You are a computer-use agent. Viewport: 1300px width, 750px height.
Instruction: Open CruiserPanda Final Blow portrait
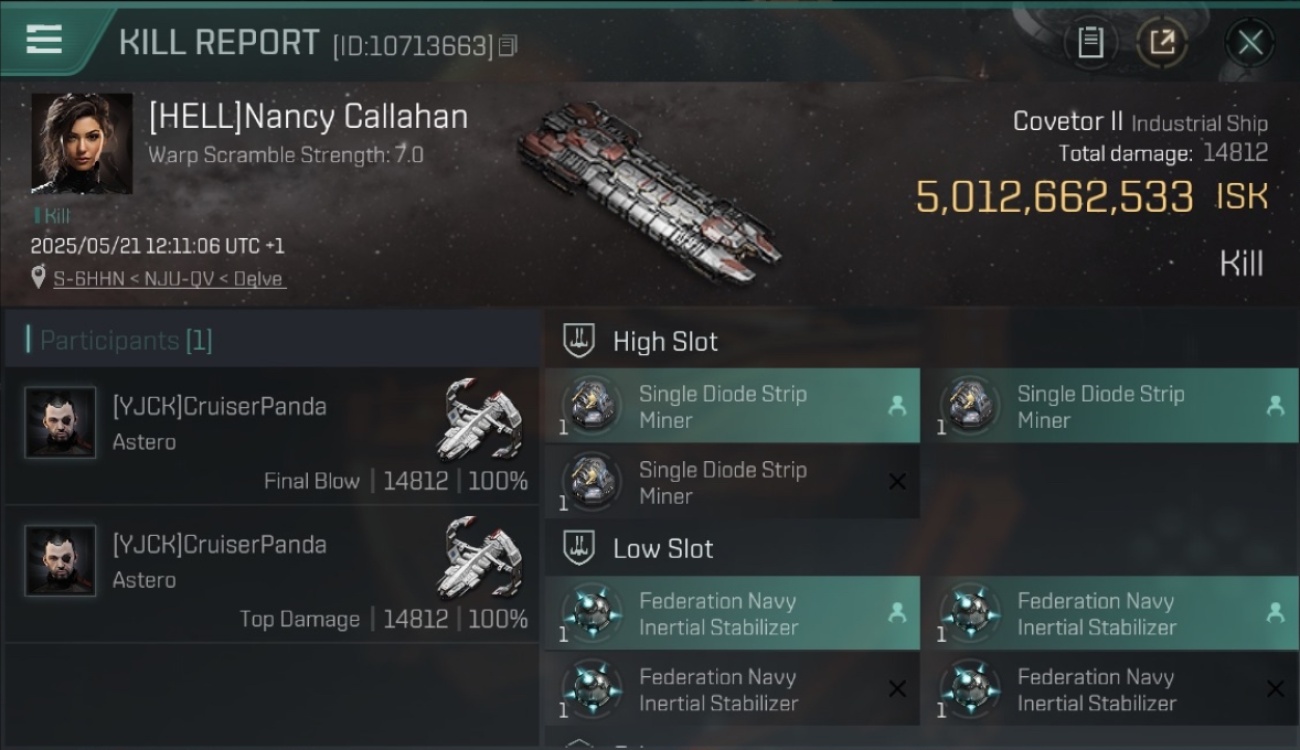tap(61, 423)
